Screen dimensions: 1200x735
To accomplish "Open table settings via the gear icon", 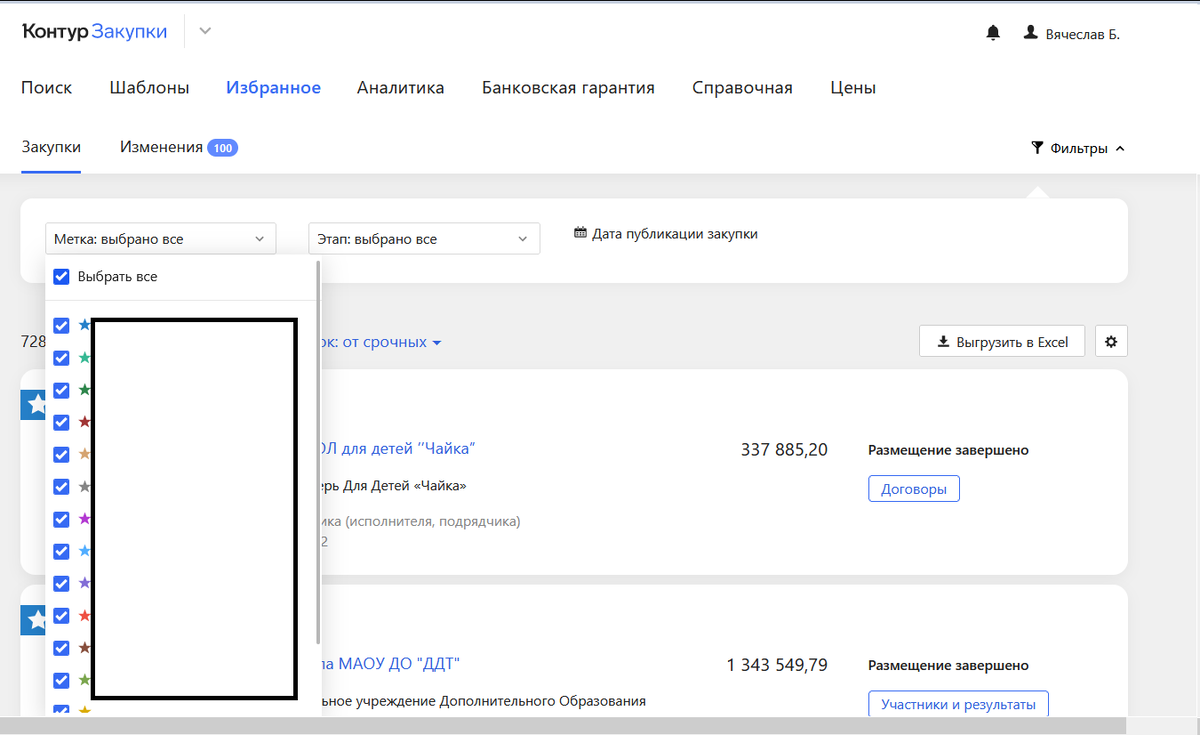I will click(1111, 341).
